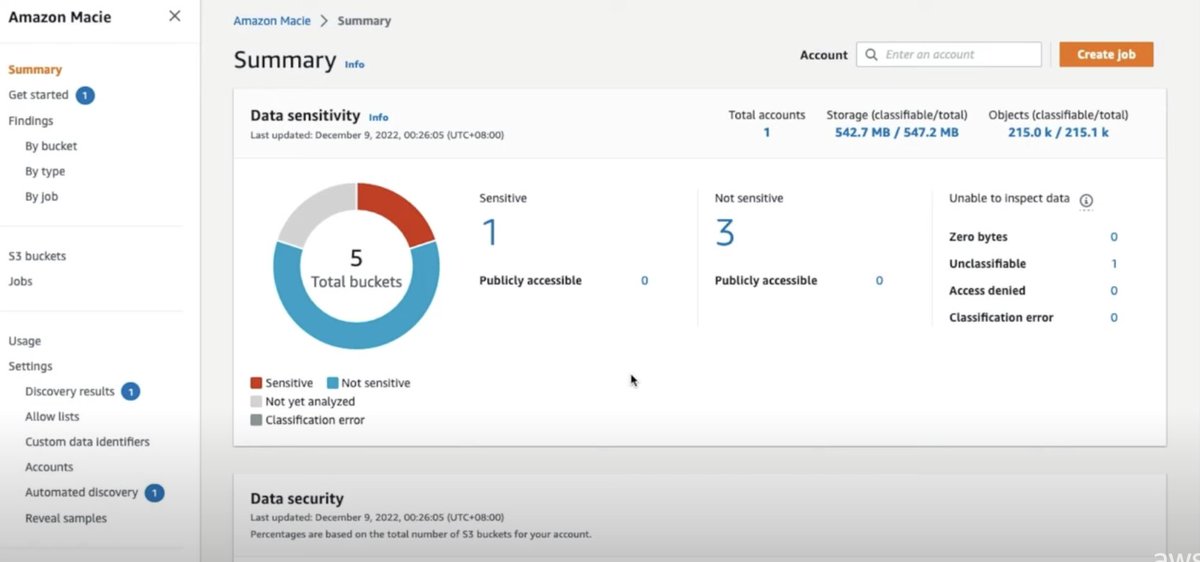Click the Create job button

[x=1106, y=54]
